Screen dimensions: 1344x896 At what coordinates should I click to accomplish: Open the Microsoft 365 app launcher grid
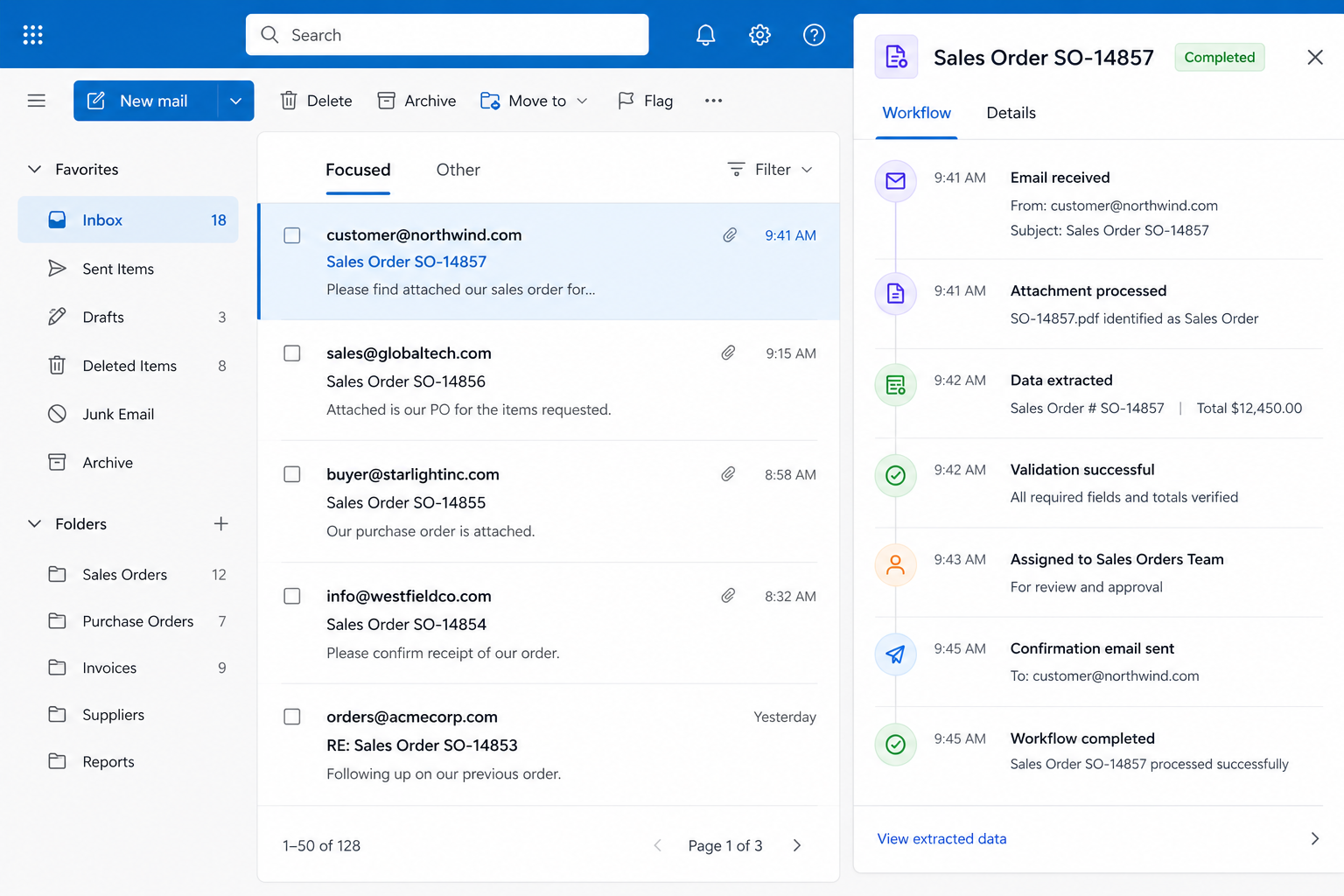click(32, 34)
